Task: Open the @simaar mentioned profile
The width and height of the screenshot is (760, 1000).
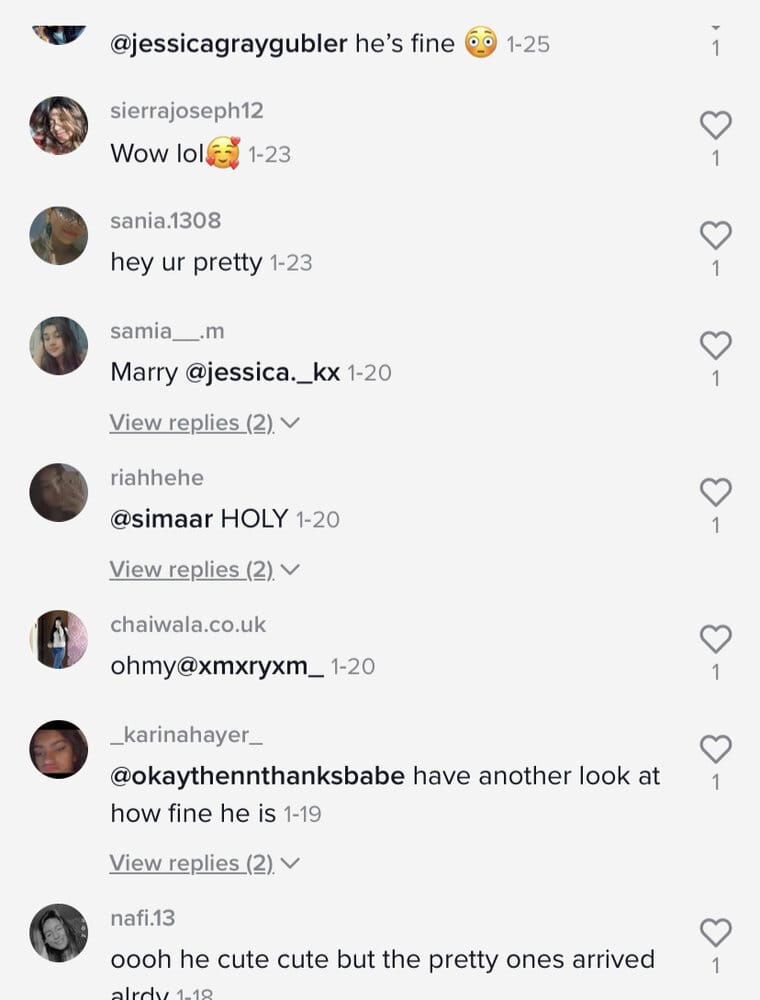Action: pos(161,519)
